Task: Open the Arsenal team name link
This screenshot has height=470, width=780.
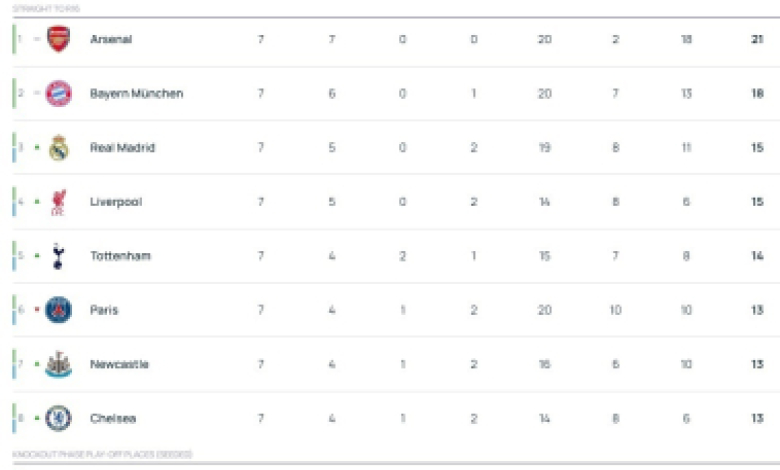Action: point(110,40)
